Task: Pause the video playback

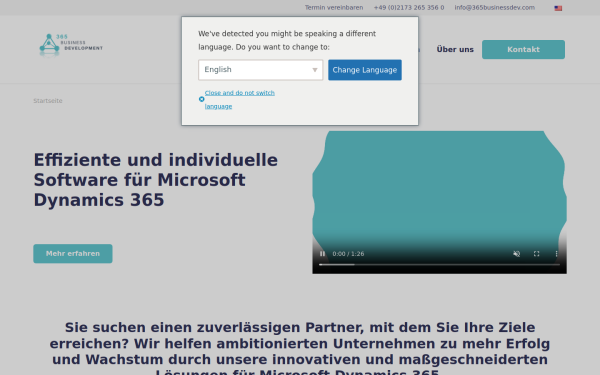Action: click(x=323, y=254)
